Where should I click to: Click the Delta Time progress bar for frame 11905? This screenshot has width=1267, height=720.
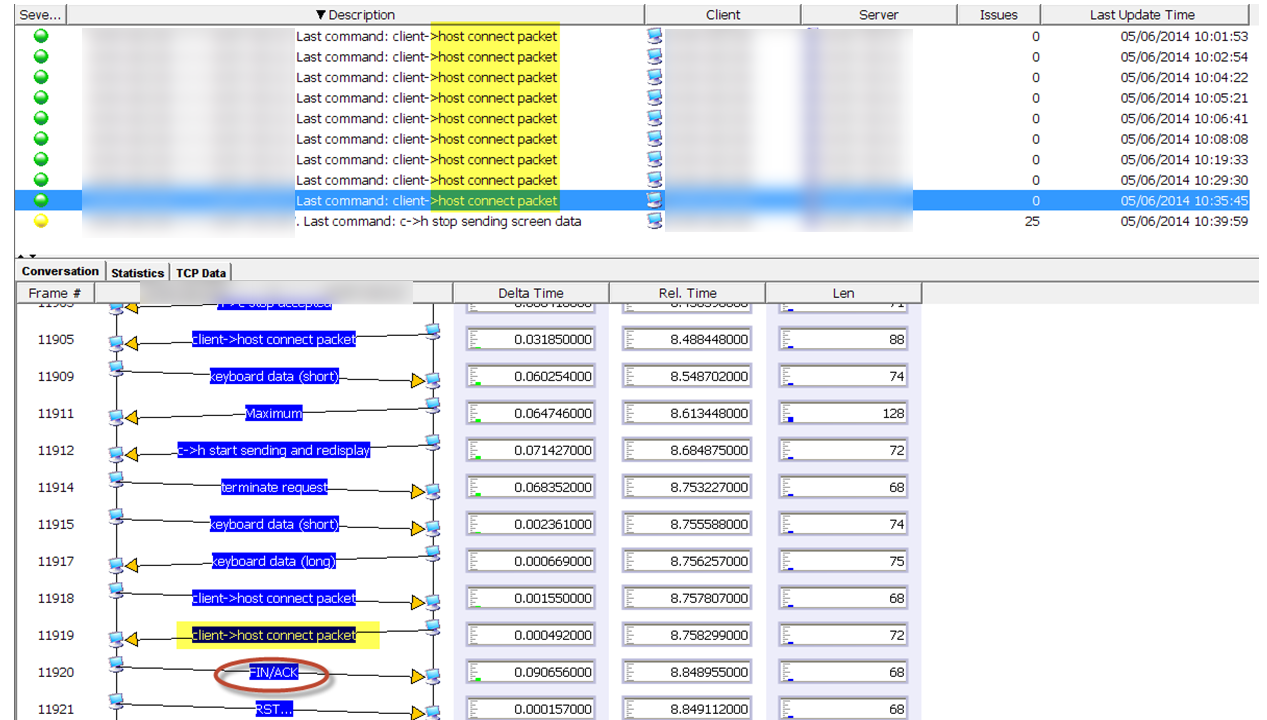[x=531, y=339]
